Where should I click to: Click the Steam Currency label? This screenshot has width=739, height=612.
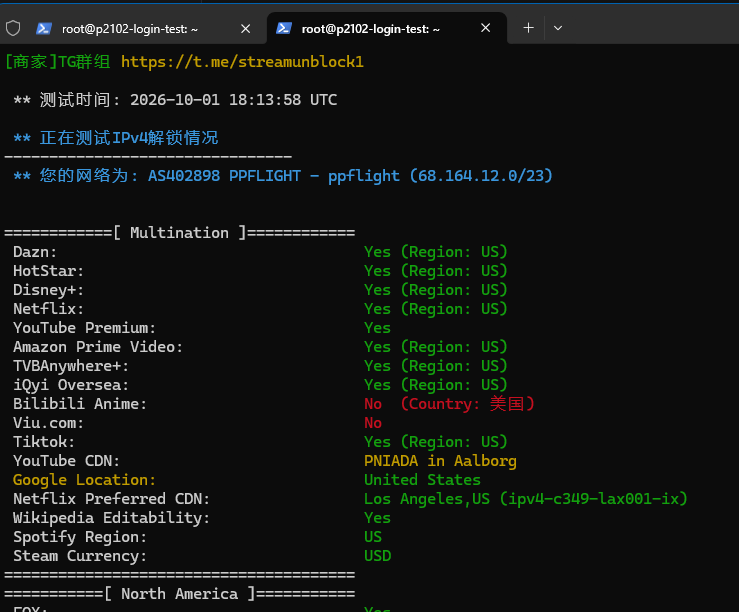coord(80,556)
